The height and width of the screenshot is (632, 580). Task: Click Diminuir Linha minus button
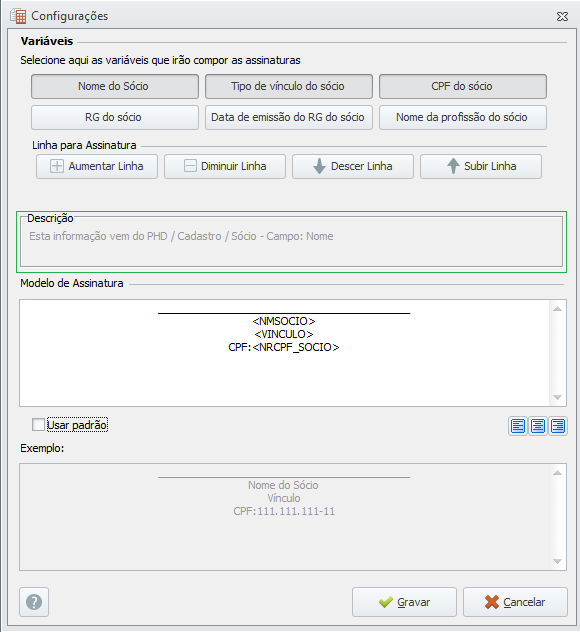coord(225,166)
